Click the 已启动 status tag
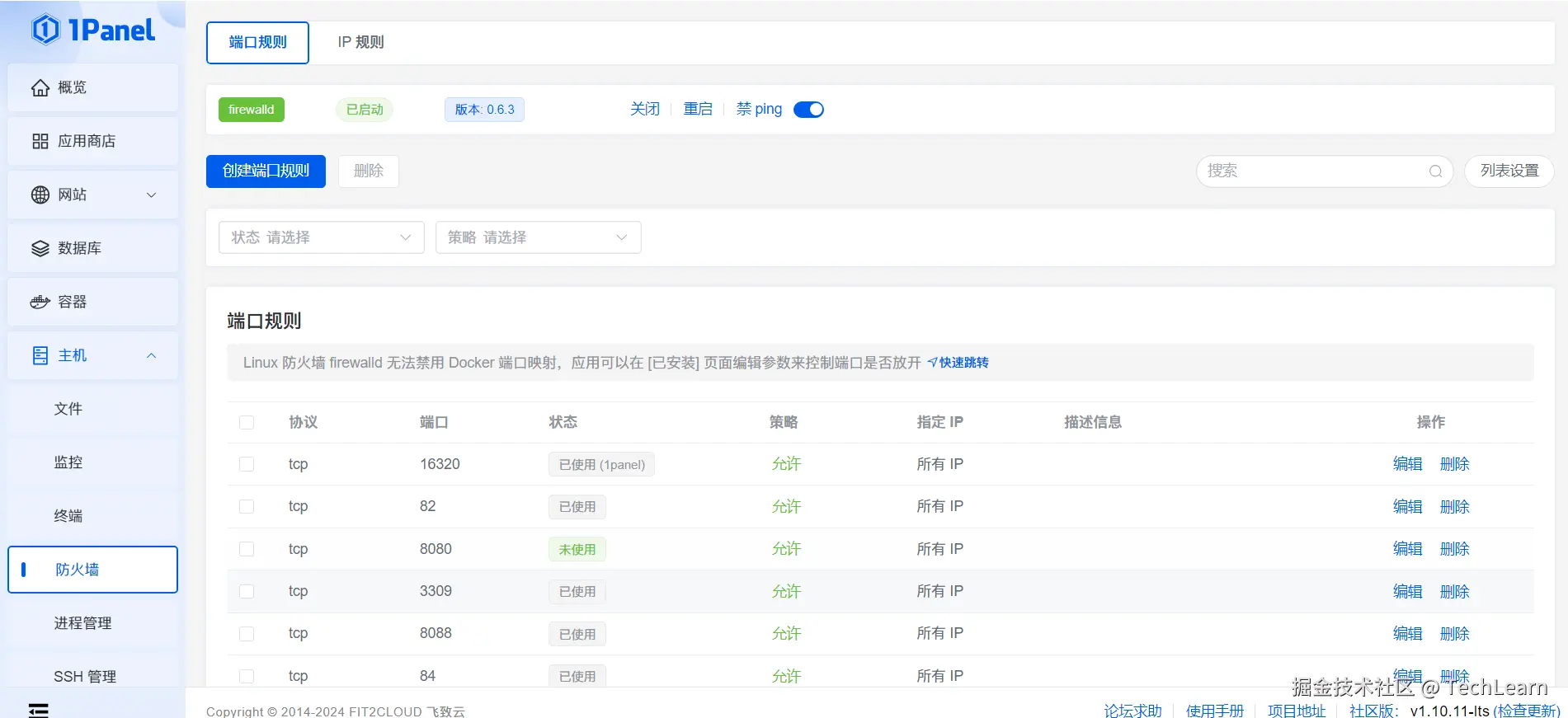 click(x=365, y=110)
